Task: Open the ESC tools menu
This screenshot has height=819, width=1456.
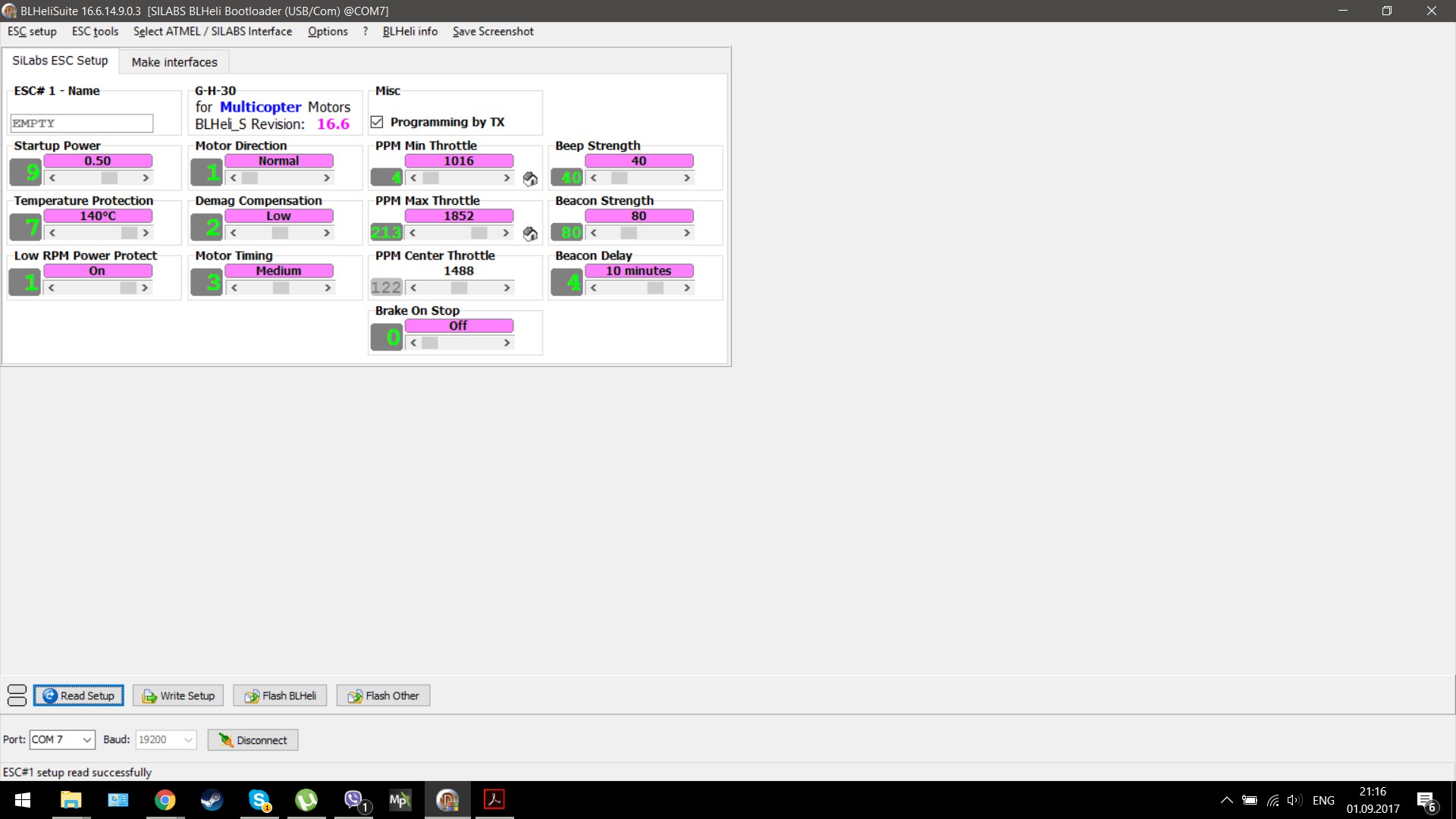Action: point(95,31)
